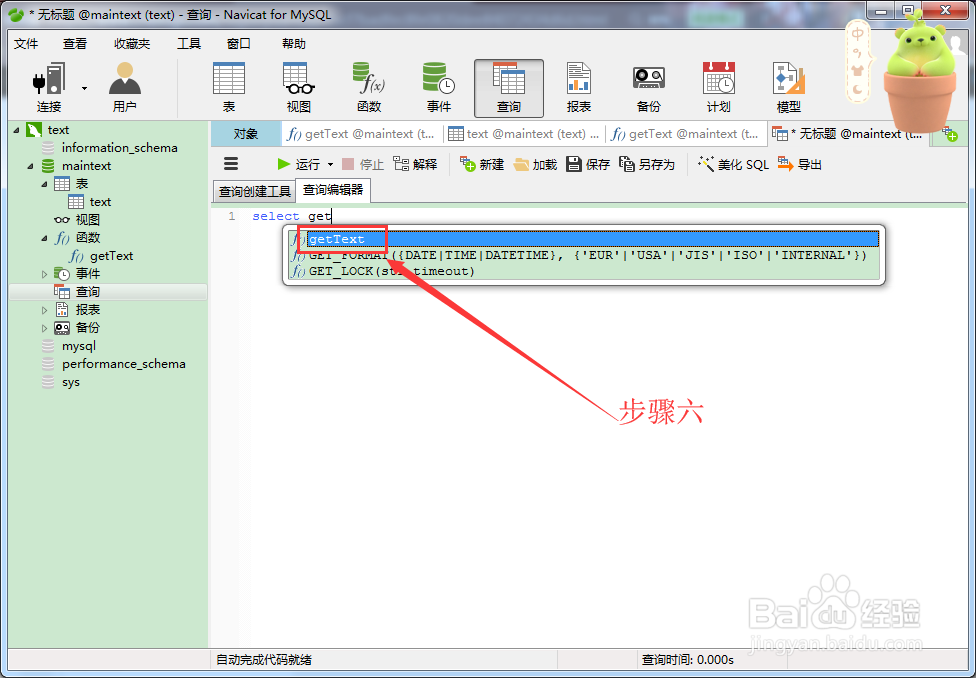Click the 加载 load button
The image size is (976, 678).
tap(535, 164)
